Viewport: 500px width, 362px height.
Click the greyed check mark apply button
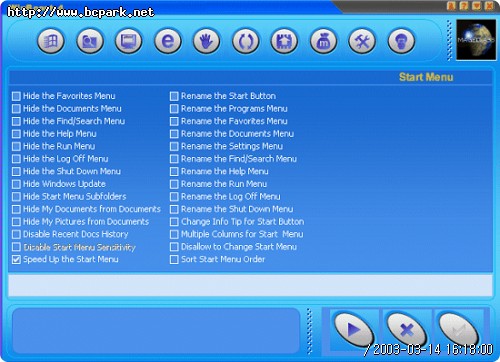(459, 330)
